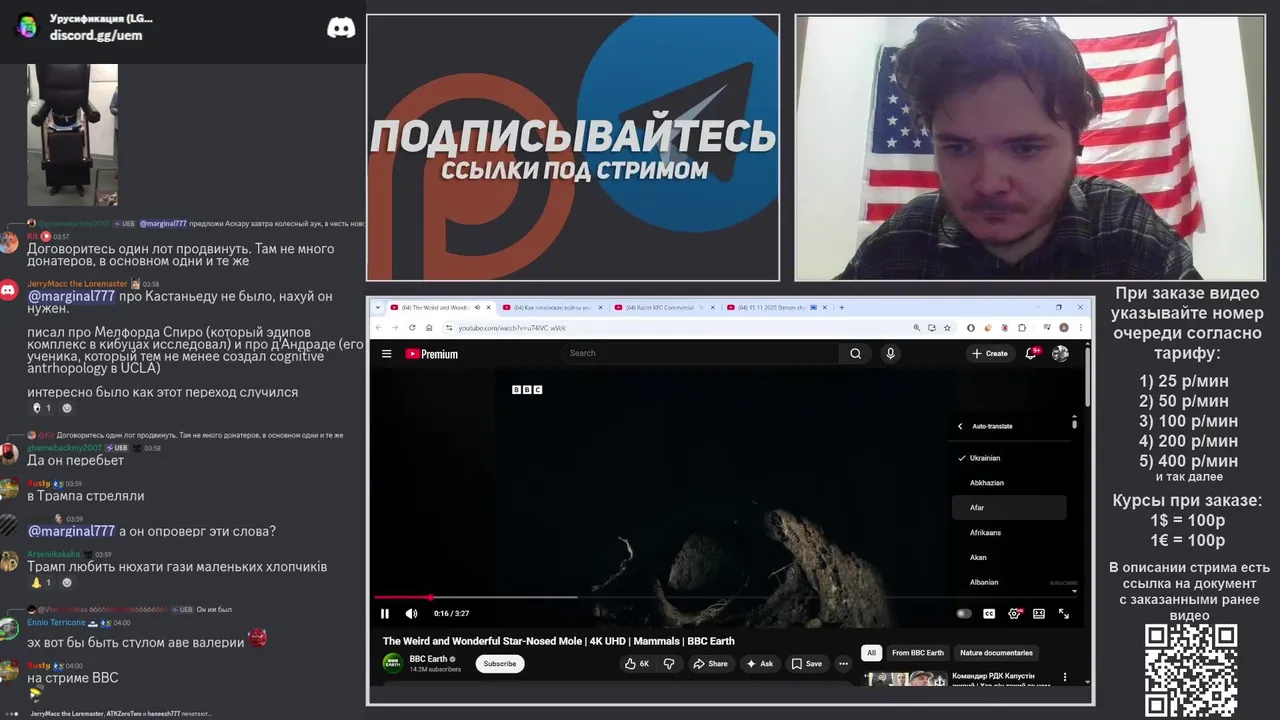
Task: Start voice search with microphone icon
Action: tap(890, 353)
